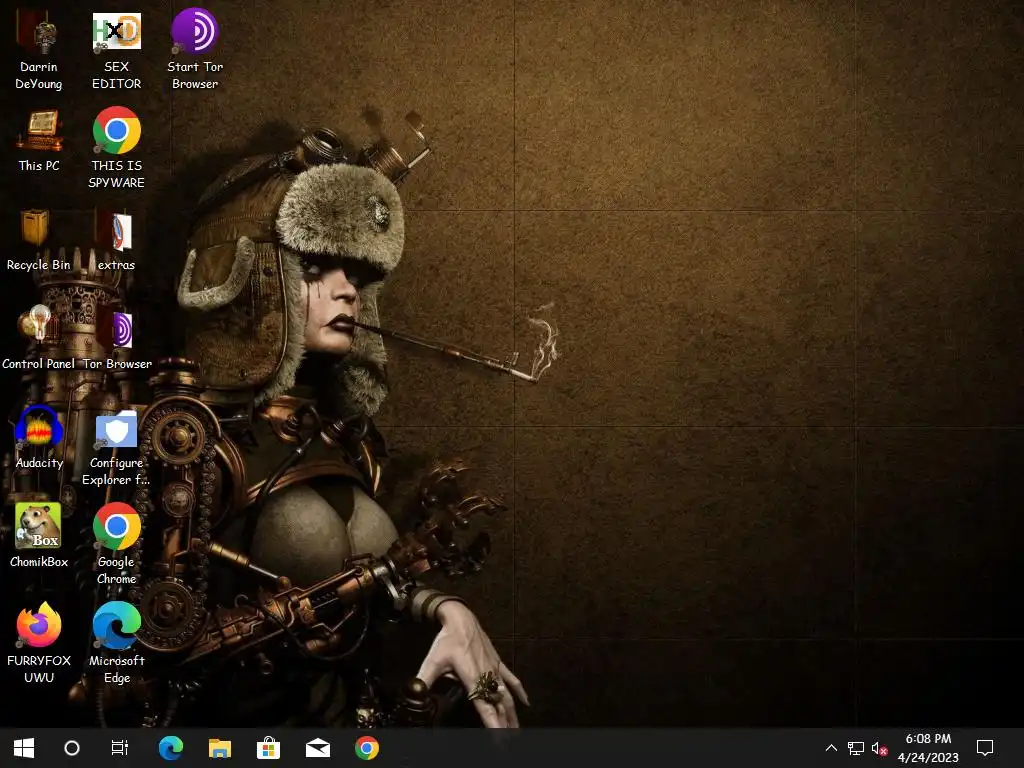
Task: Click the Cortana search circle in taskbar
Action: click(72, 748)
